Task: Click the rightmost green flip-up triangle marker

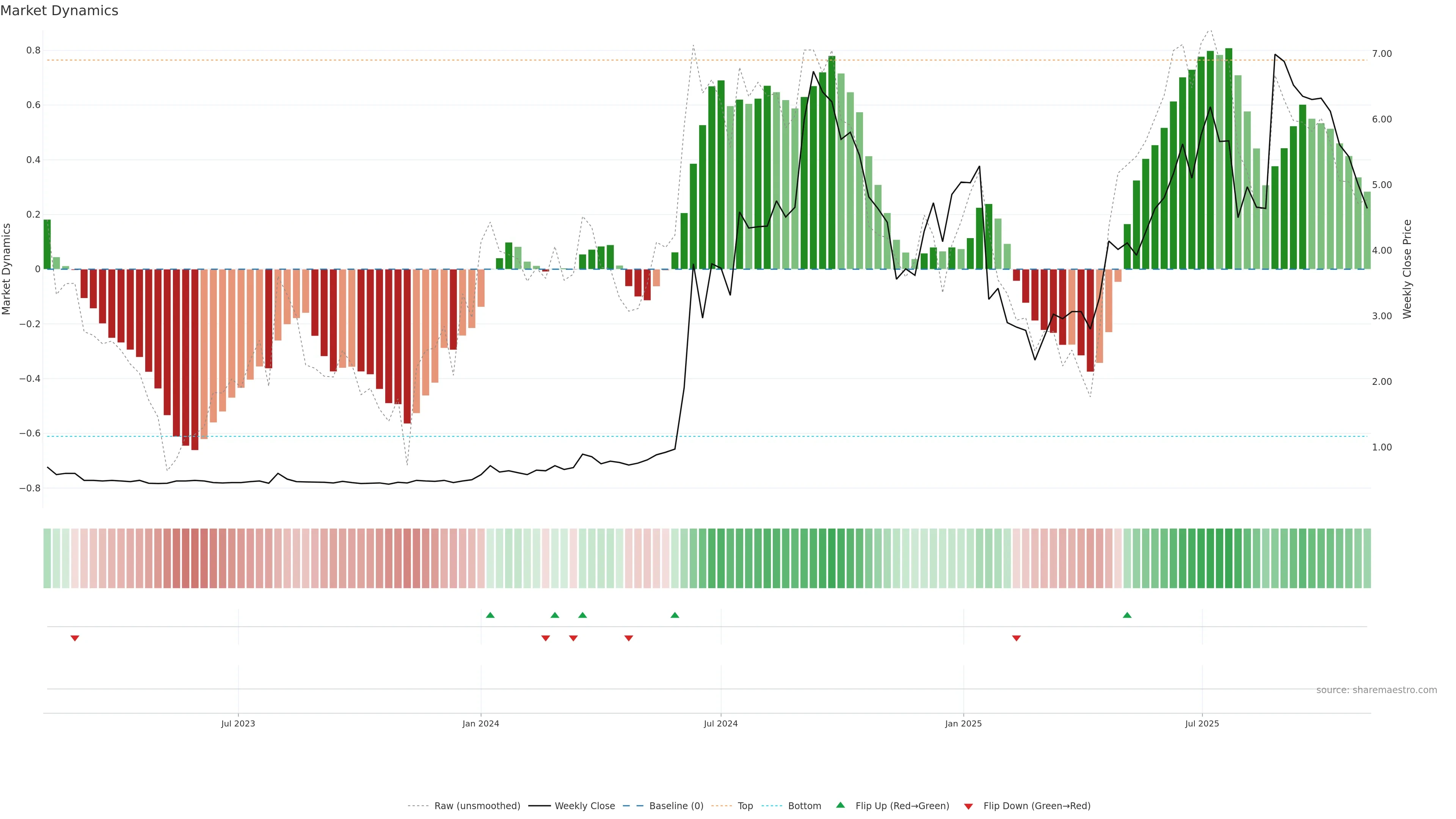Action: click(x=1127, y=615)
